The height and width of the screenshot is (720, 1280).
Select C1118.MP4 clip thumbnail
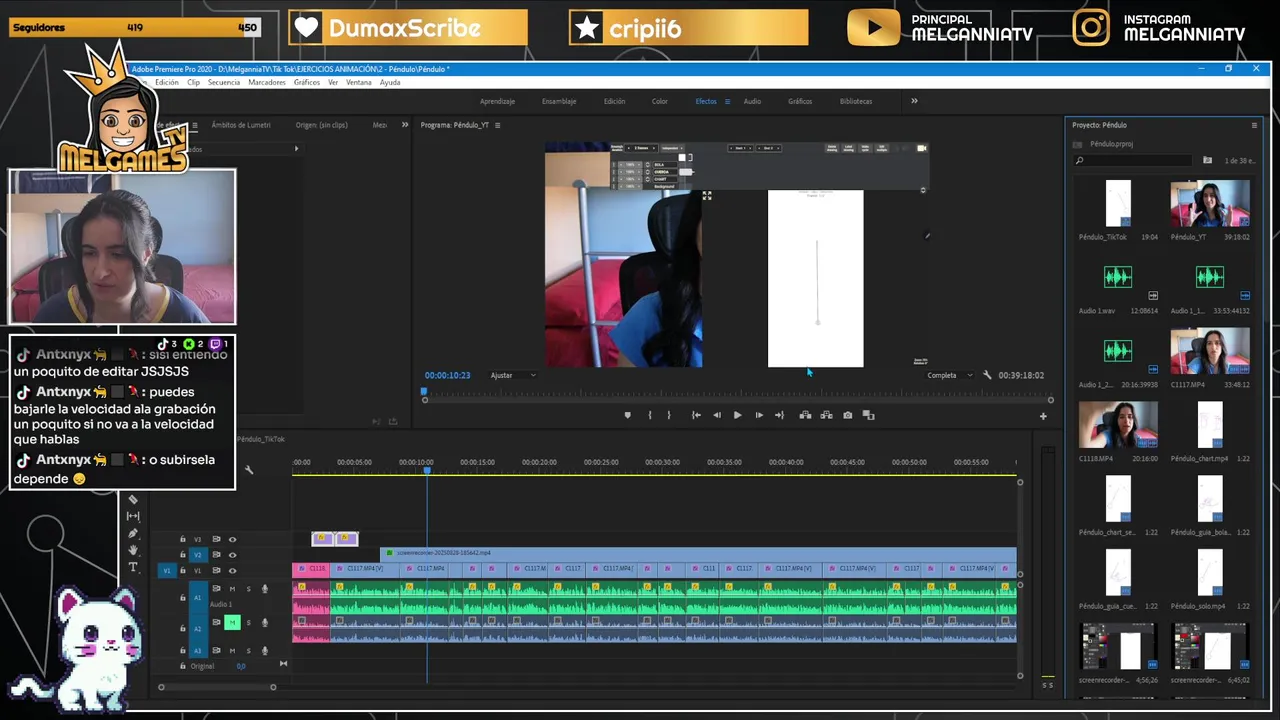pyautogui.click(x=1118, y=425)
